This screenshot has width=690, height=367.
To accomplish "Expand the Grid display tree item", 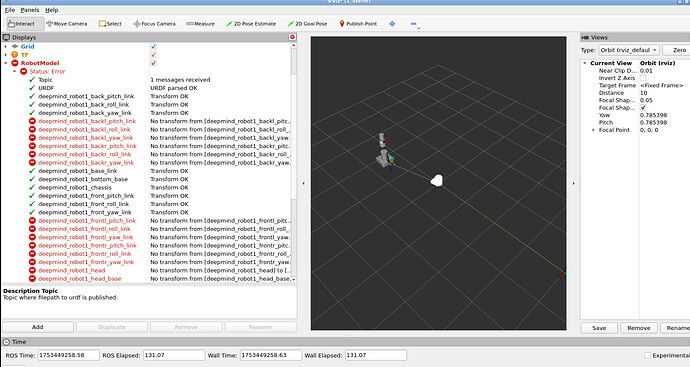I will [x=6, y=46].
